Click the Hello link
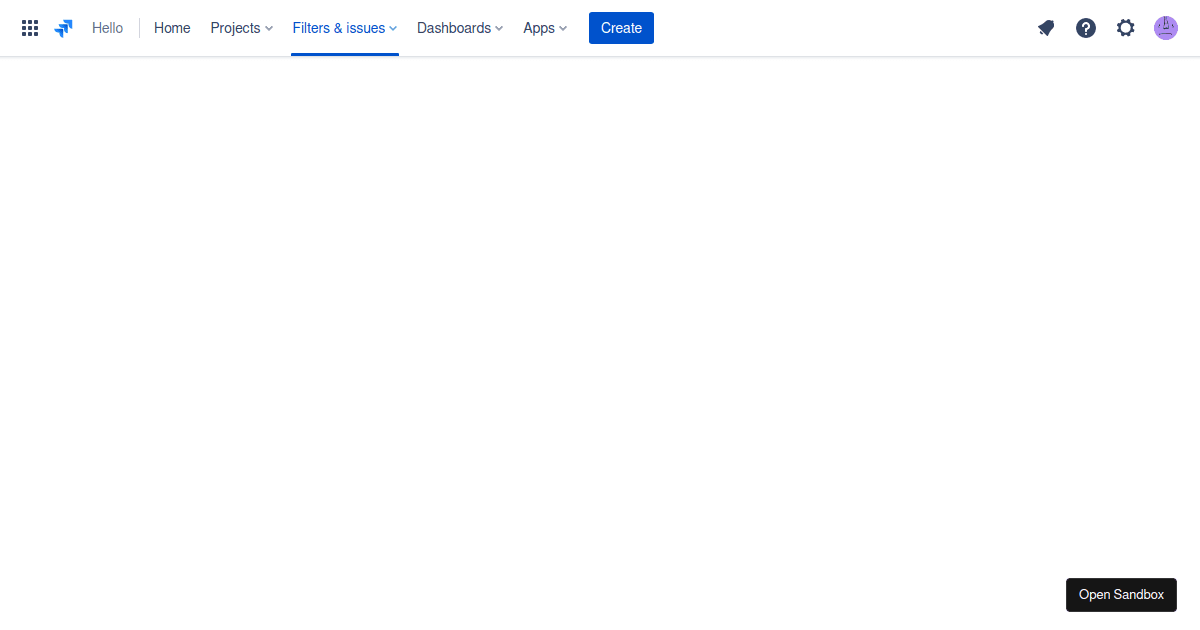Screen dimensions: 1200x630 pyautogui.click(x=107, y=28)
